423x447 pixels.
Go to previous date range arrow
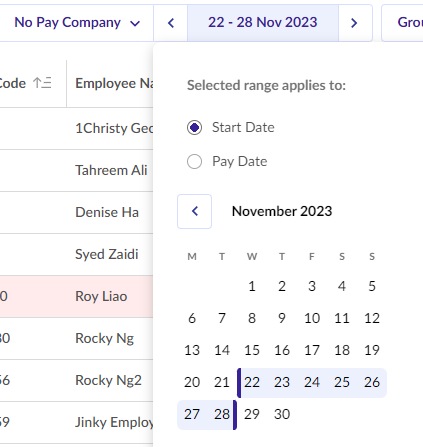pos(171,23)
